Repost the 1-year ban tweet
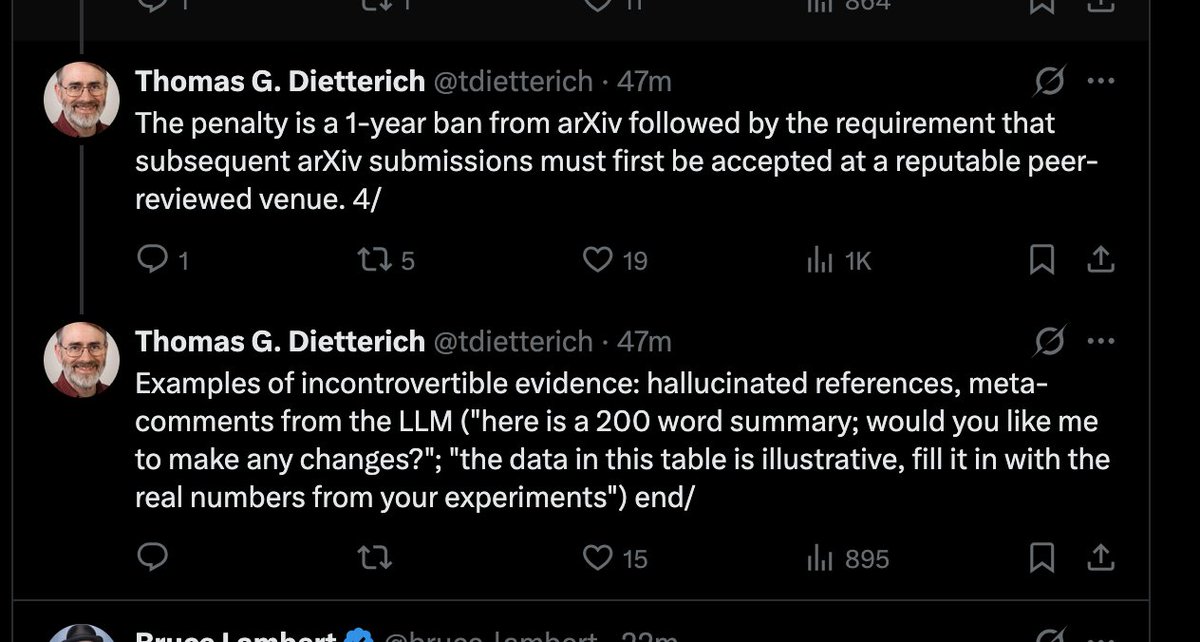 (385, 261)
